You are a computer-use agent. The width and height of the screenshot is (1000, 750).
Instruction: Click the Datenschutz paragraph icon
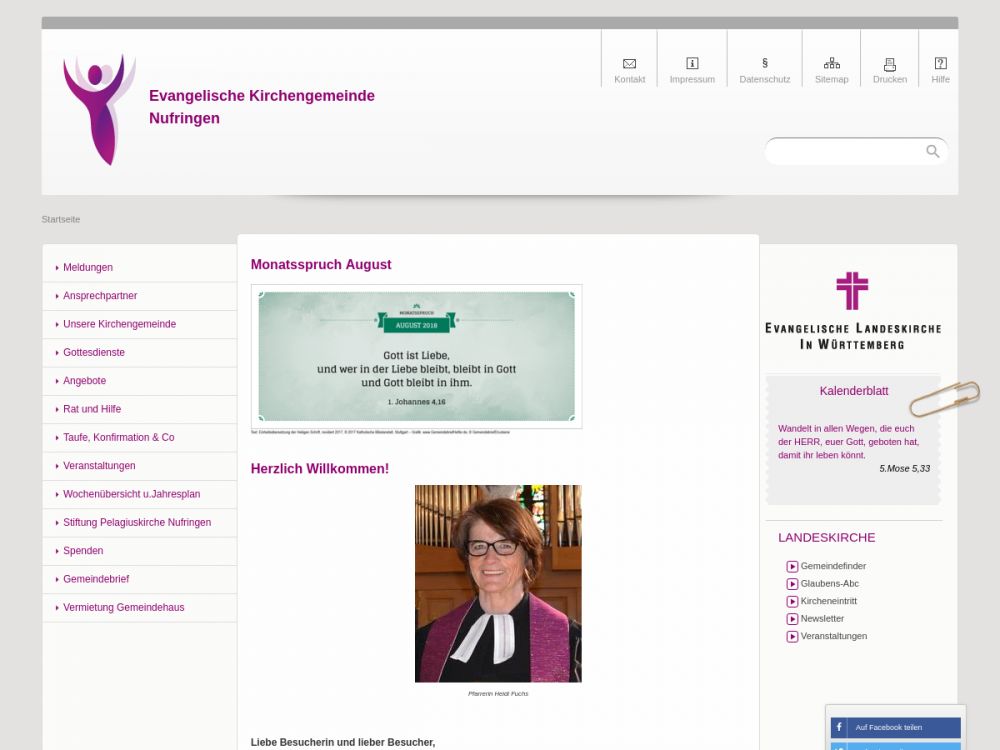click(765, 64)
